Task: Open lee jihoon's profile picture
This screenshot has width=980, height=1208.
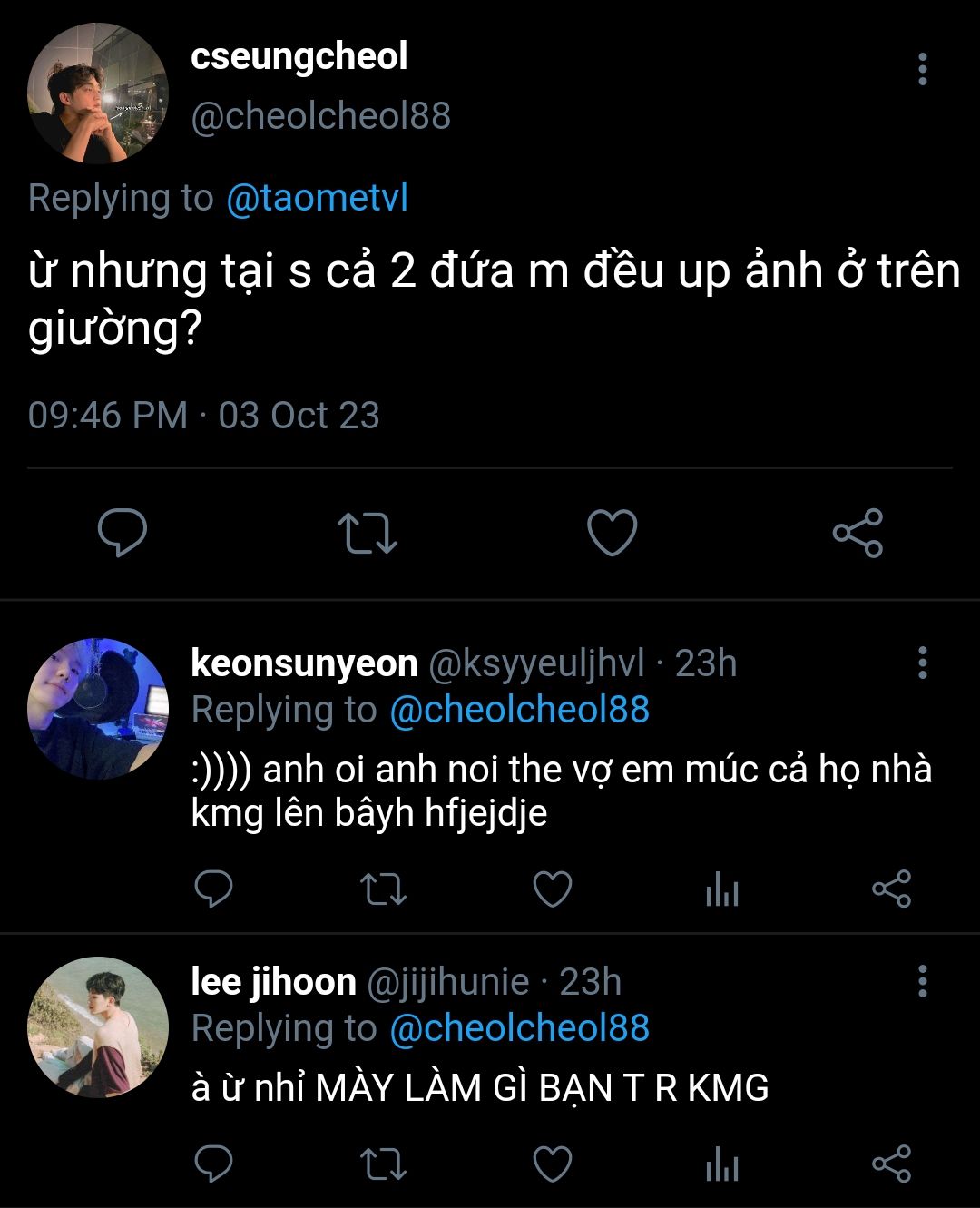Action: coord(98,1027)
